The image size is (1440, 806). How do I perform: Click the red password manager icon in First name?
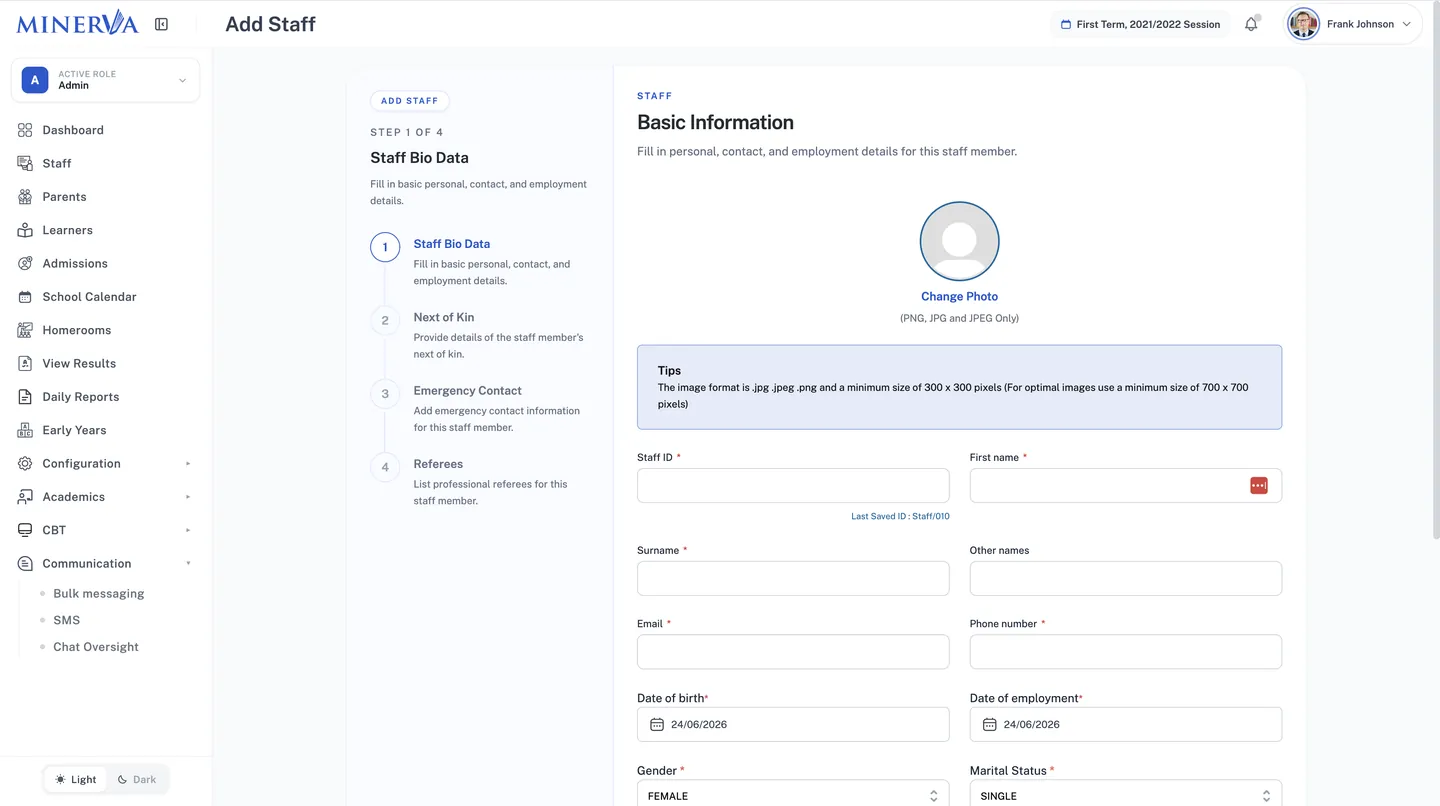(1259, 485)
